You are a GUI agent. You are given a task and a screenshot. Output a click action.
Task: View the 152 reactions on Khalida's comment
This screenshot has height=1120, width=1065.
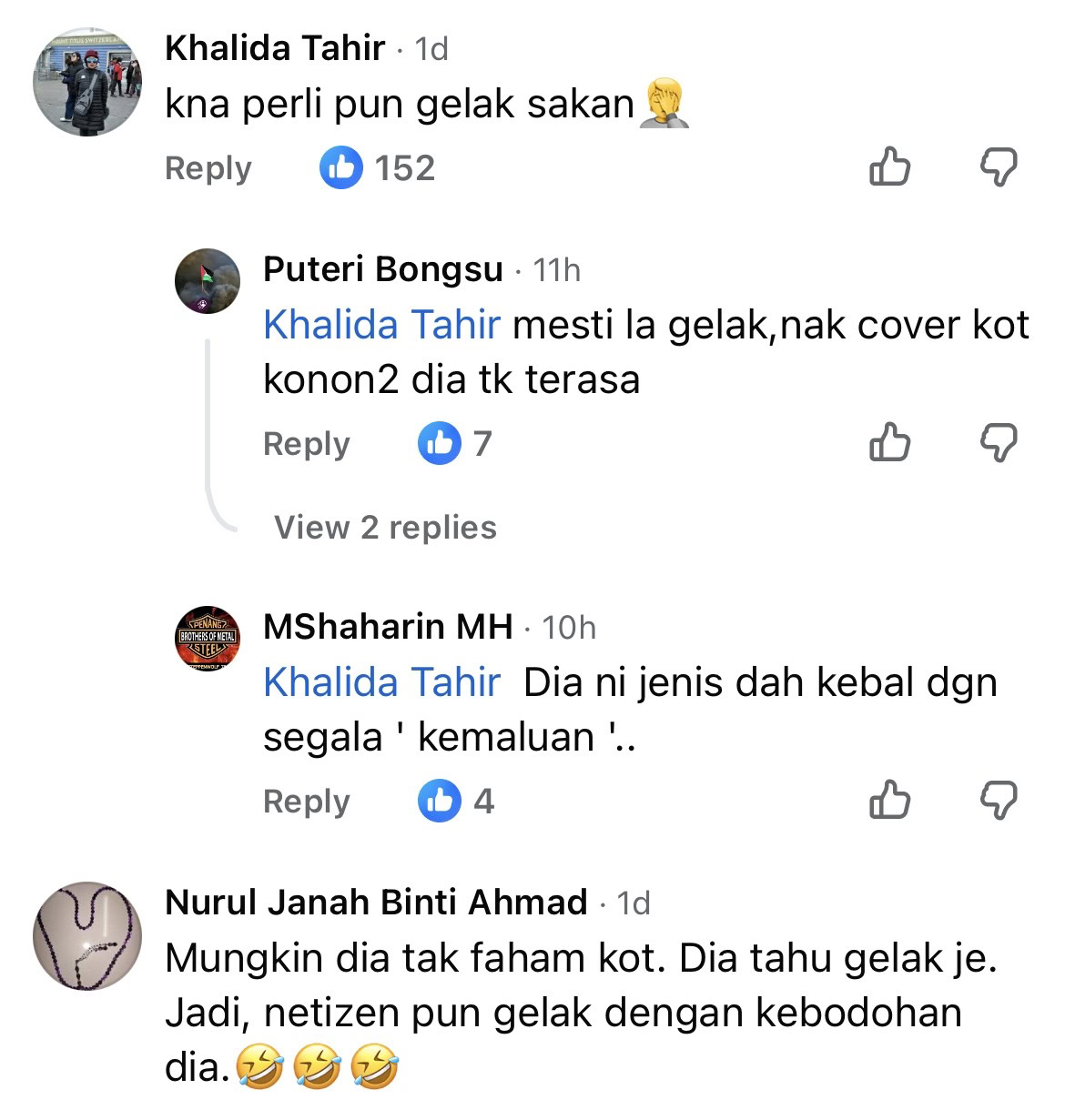click(378, 168)
